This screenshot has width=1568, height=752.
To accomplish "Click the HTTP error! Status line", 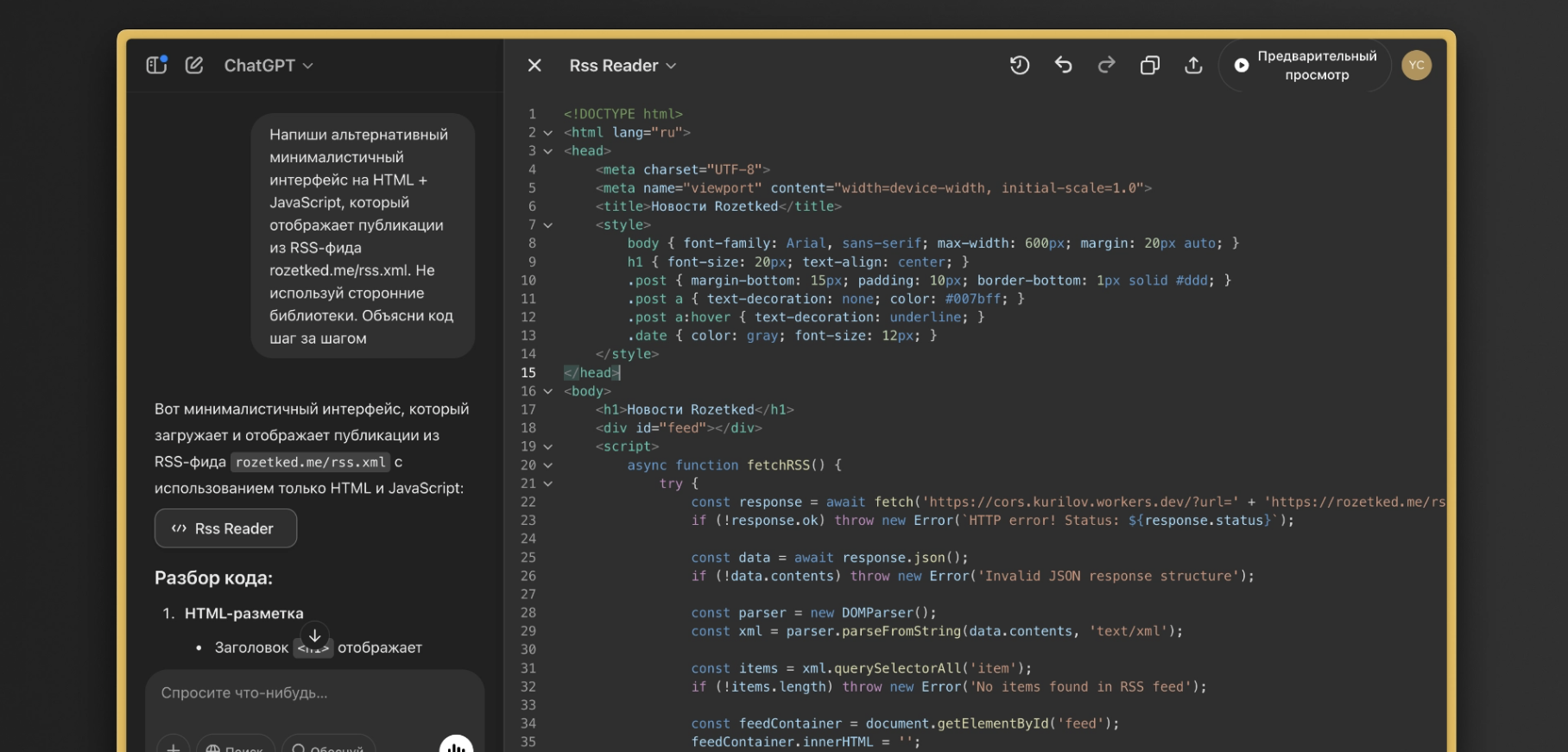I will coord(992,521).
